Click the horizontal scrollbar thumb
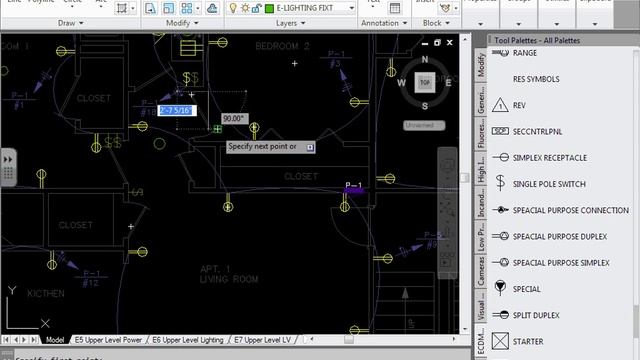The height and width of the screenshot is (360, 640). point(349,339)
